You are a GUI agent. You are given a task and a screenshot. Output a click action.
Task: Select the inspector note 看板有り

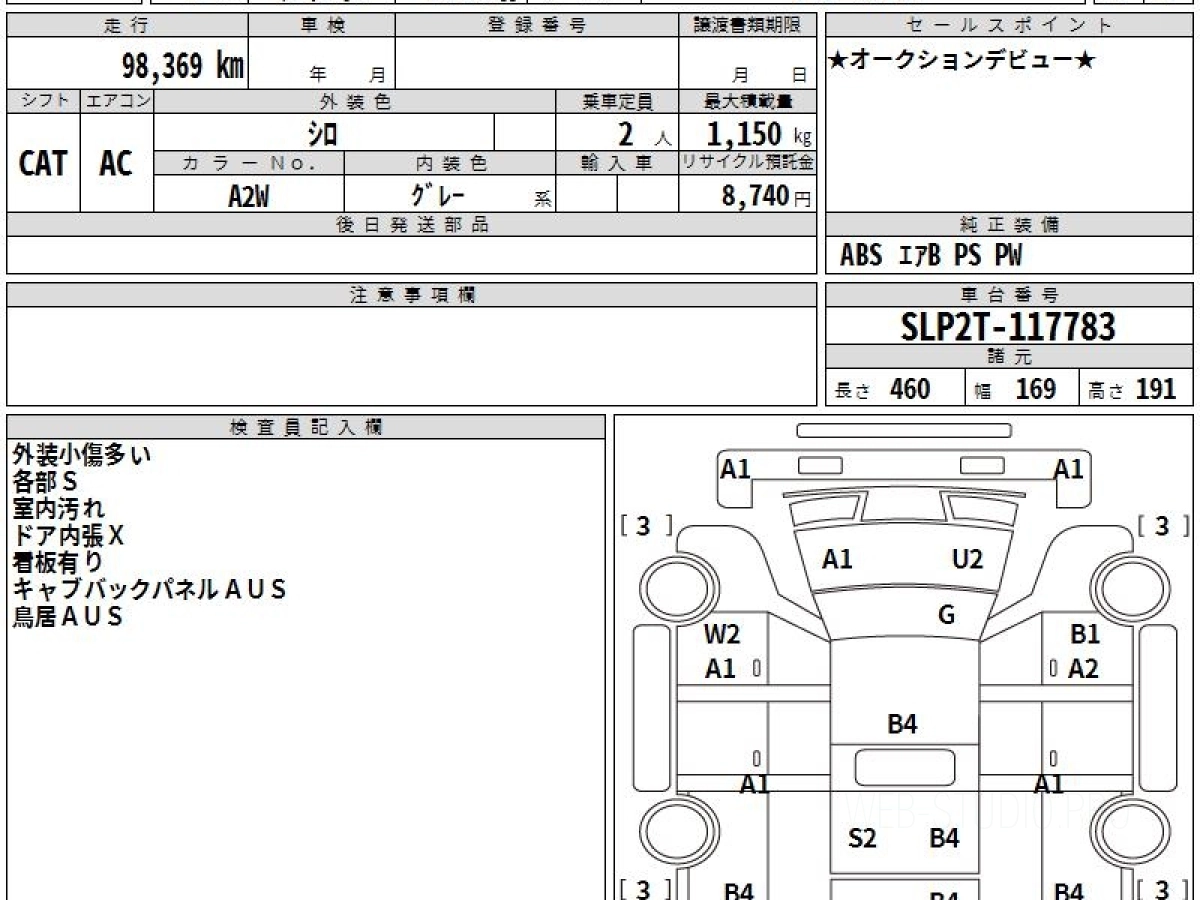57,562
